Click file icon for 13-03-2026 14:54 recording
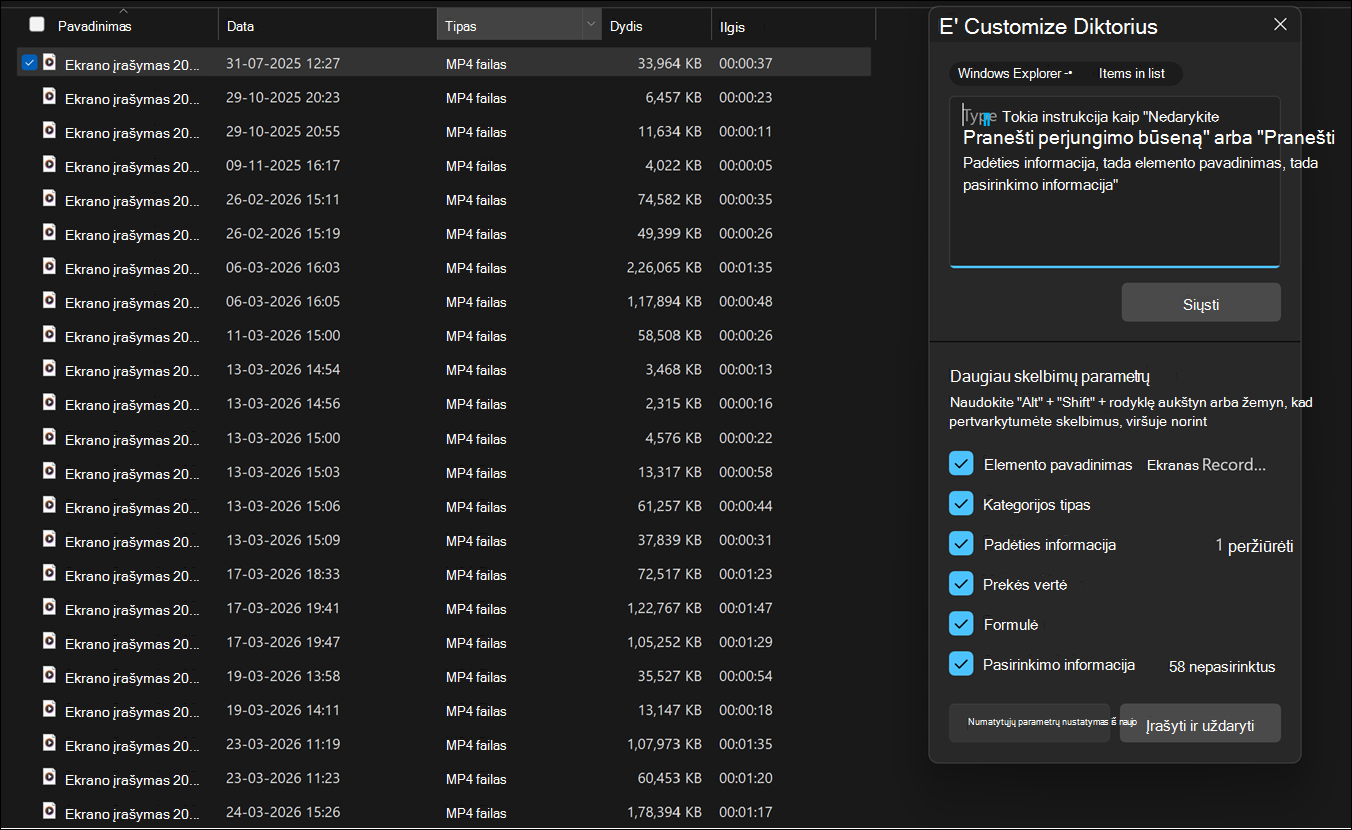1352x830 pixels. pos(48,369)
